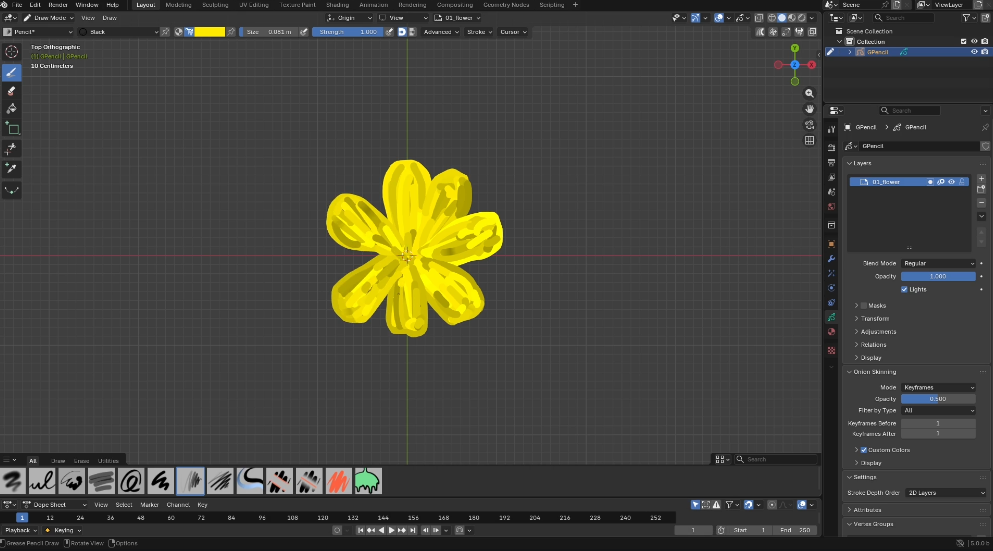Activate the Cursor tool
Image resolution: width=993 pixels, height=551 pixels.
[12, 52]
